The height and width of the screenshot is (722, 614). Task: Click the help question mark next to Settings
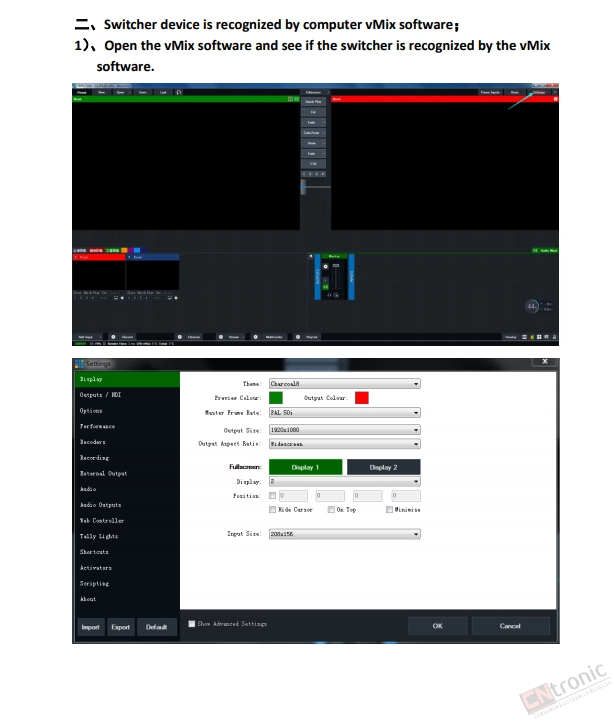(x=555, y=92)
